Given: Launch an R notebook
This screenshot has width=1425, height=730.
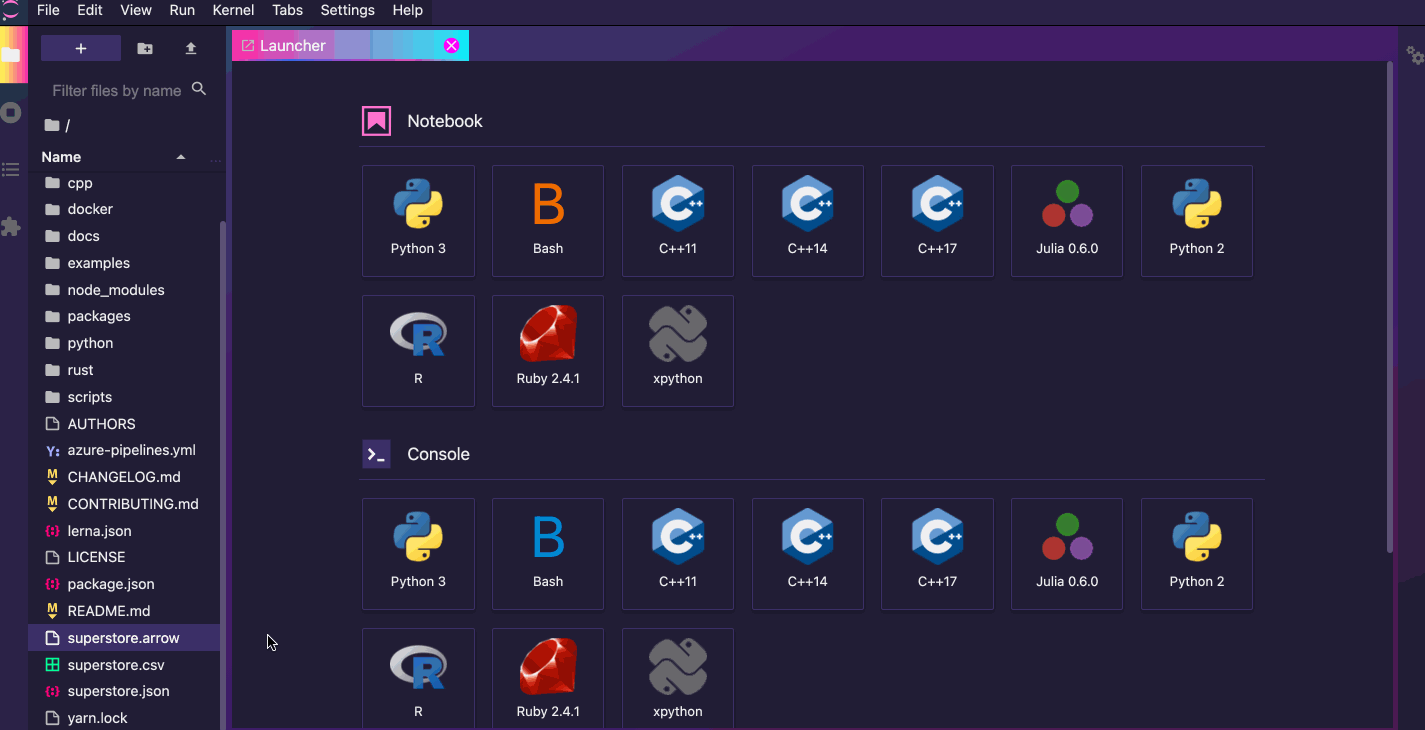Looking at the screenshot, I should pos(418,351).
